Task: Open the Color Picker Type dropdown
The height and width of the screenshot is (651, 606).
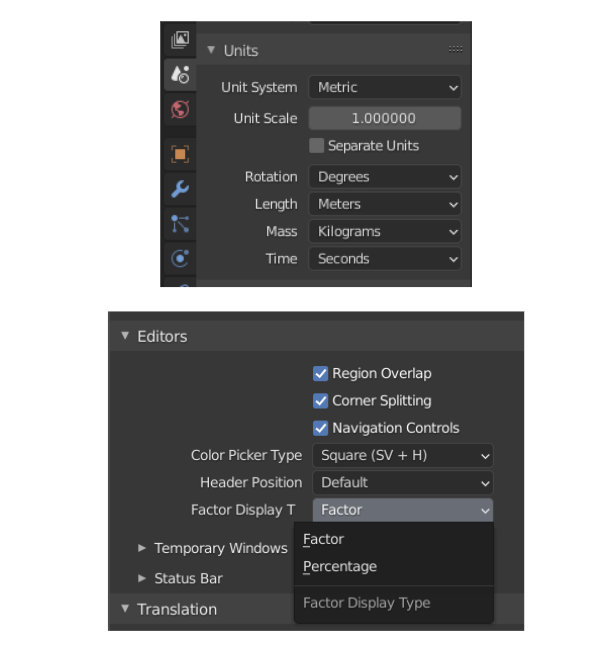Action: [x=403, y=455]
